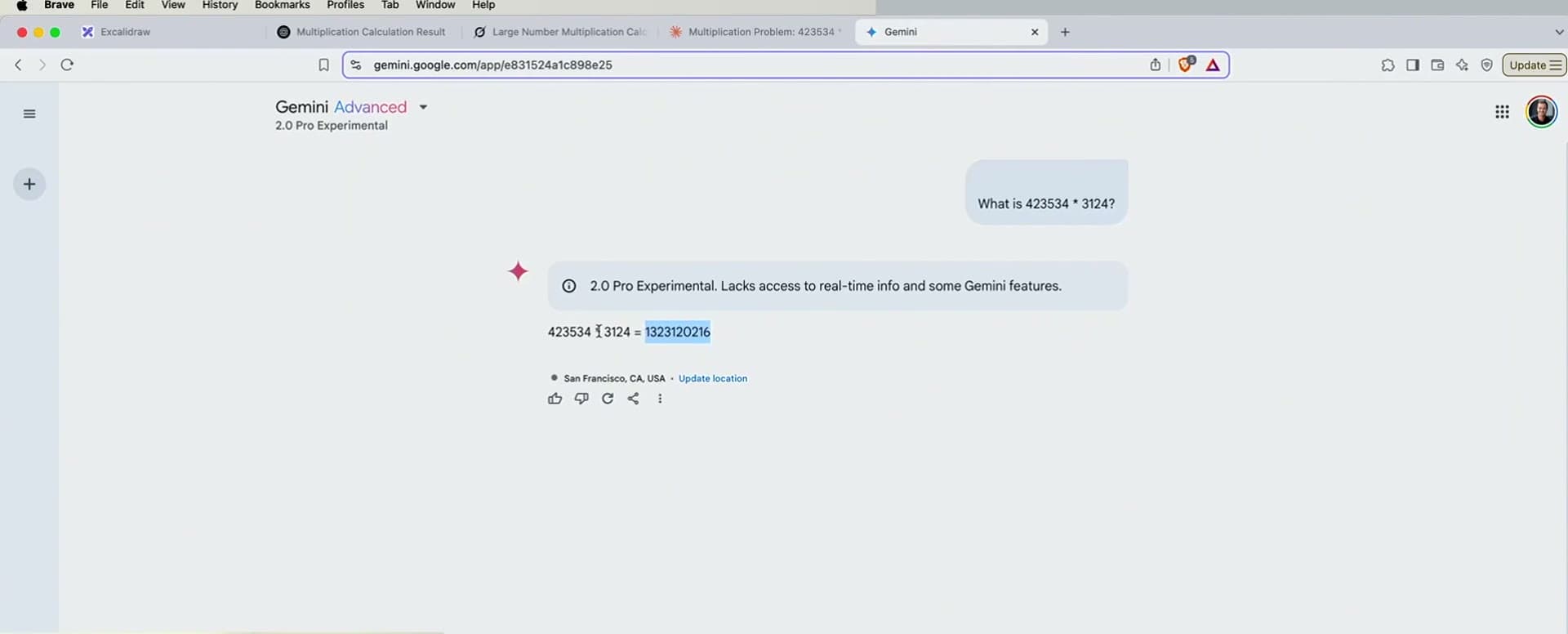Expand the Gemini Advanced model dropdown
The image size is (1568, 634).
tap(423, 107)
